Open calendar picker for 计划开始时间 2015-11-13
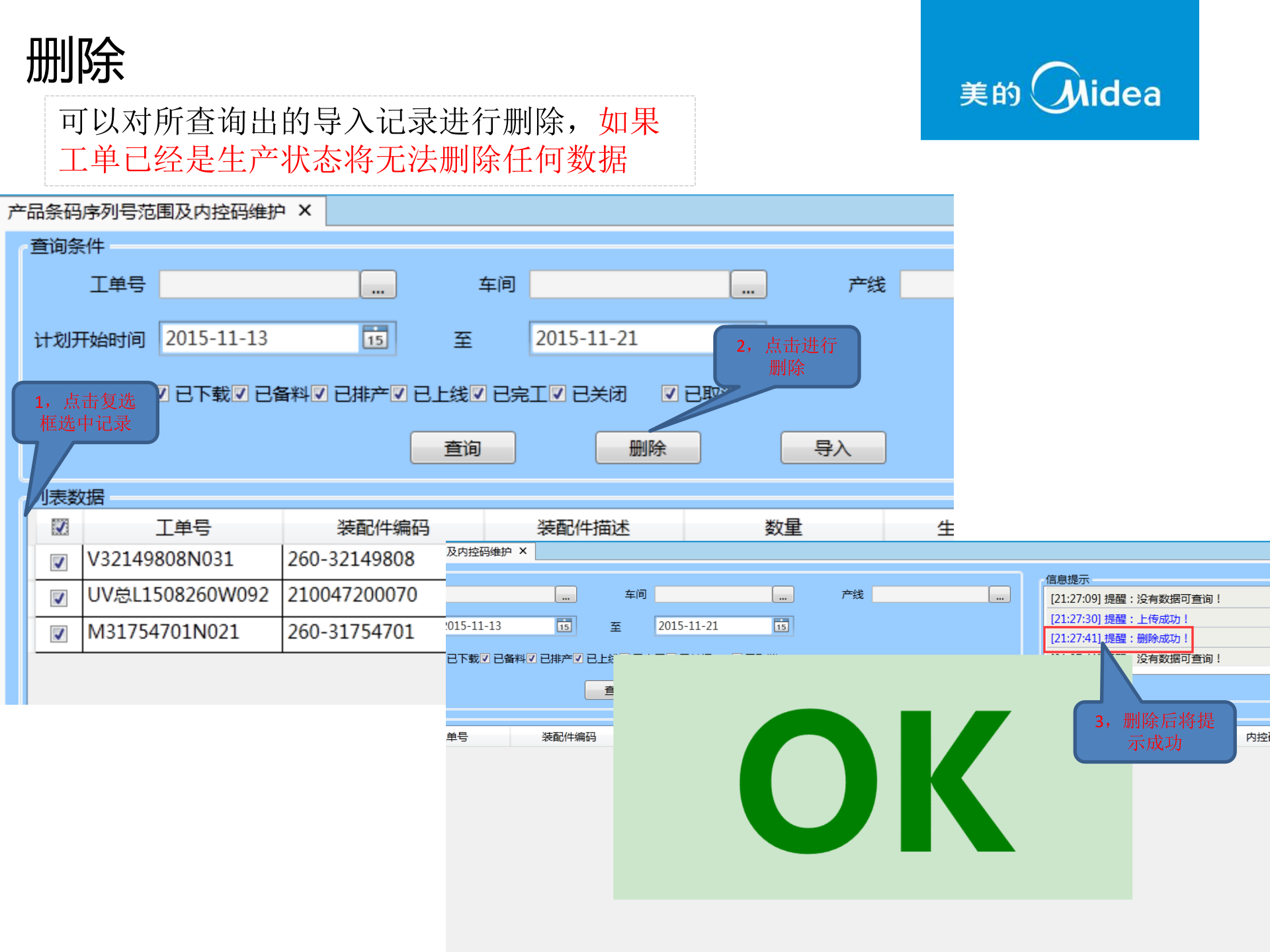The width and height of the screenshot is (1270, 952). pyautogui.click(x=374, y=338)
